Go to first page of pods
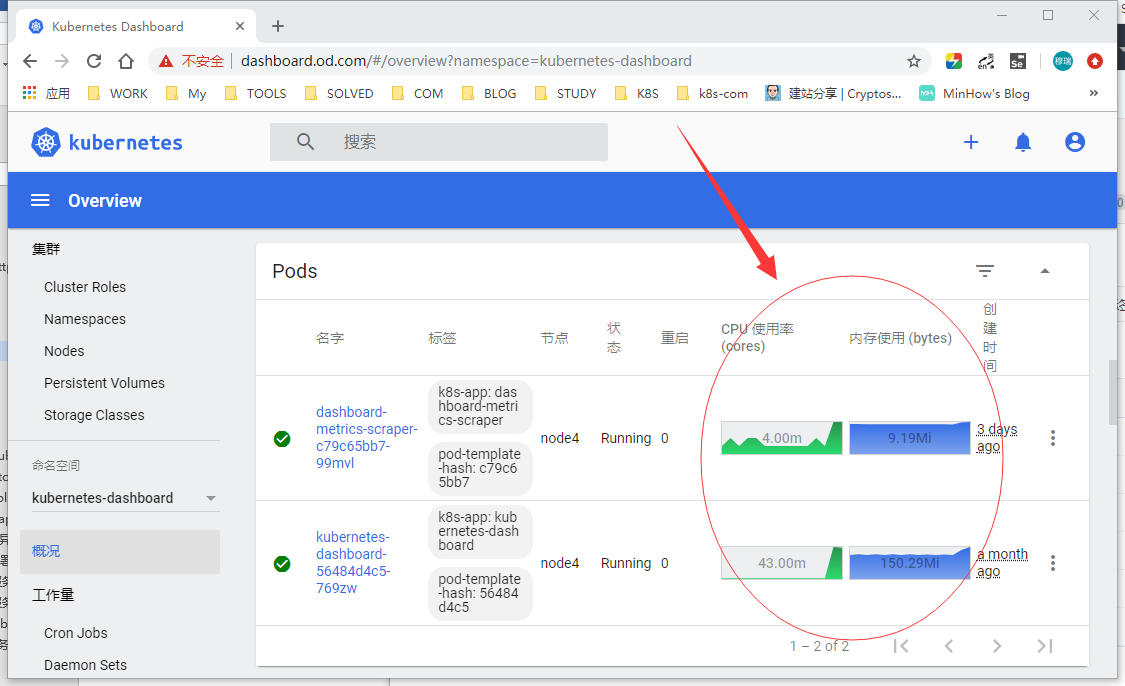 (901, 646)
